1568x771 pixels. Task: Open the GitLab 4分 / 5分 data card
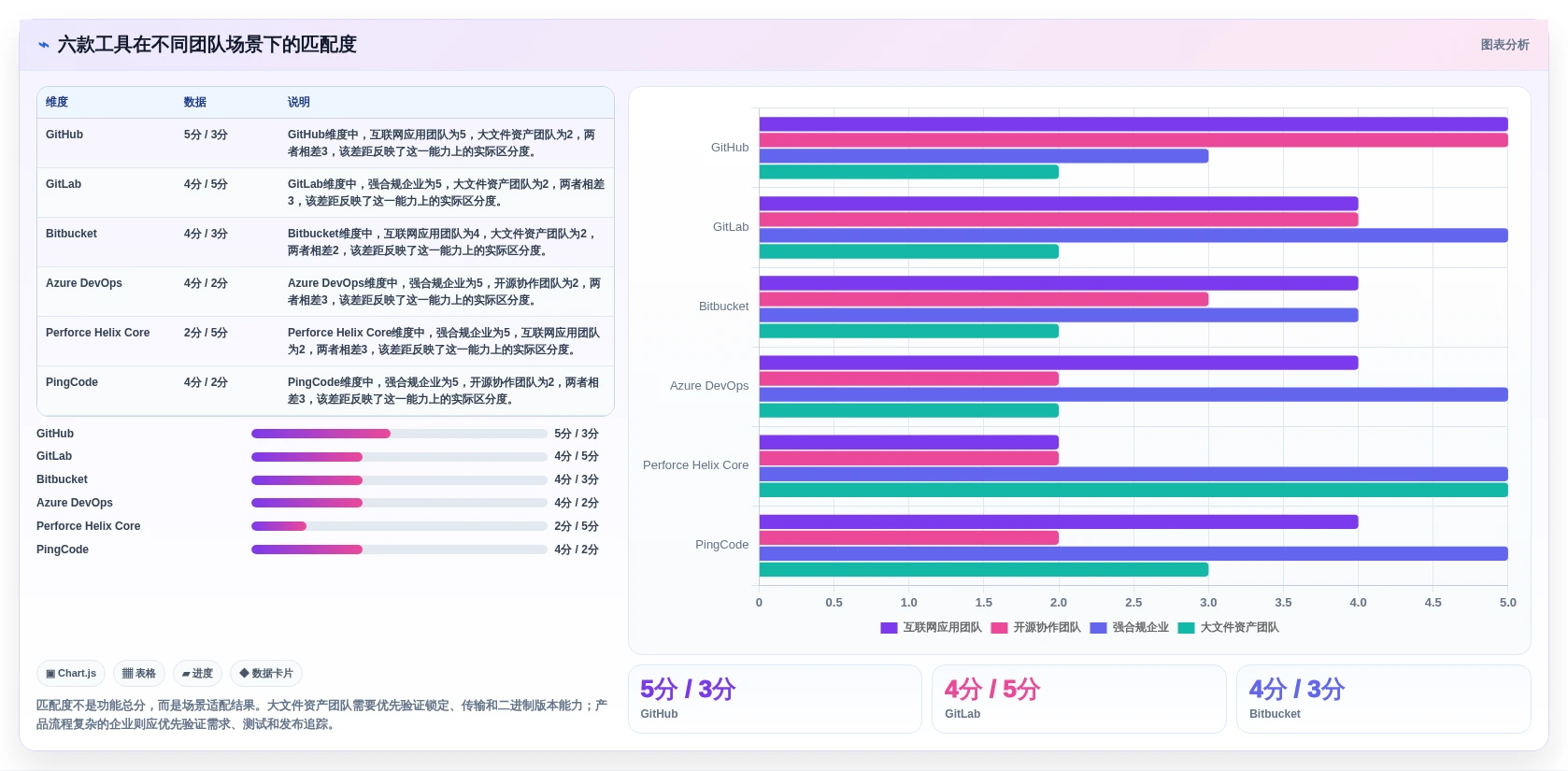(1079, 699)
